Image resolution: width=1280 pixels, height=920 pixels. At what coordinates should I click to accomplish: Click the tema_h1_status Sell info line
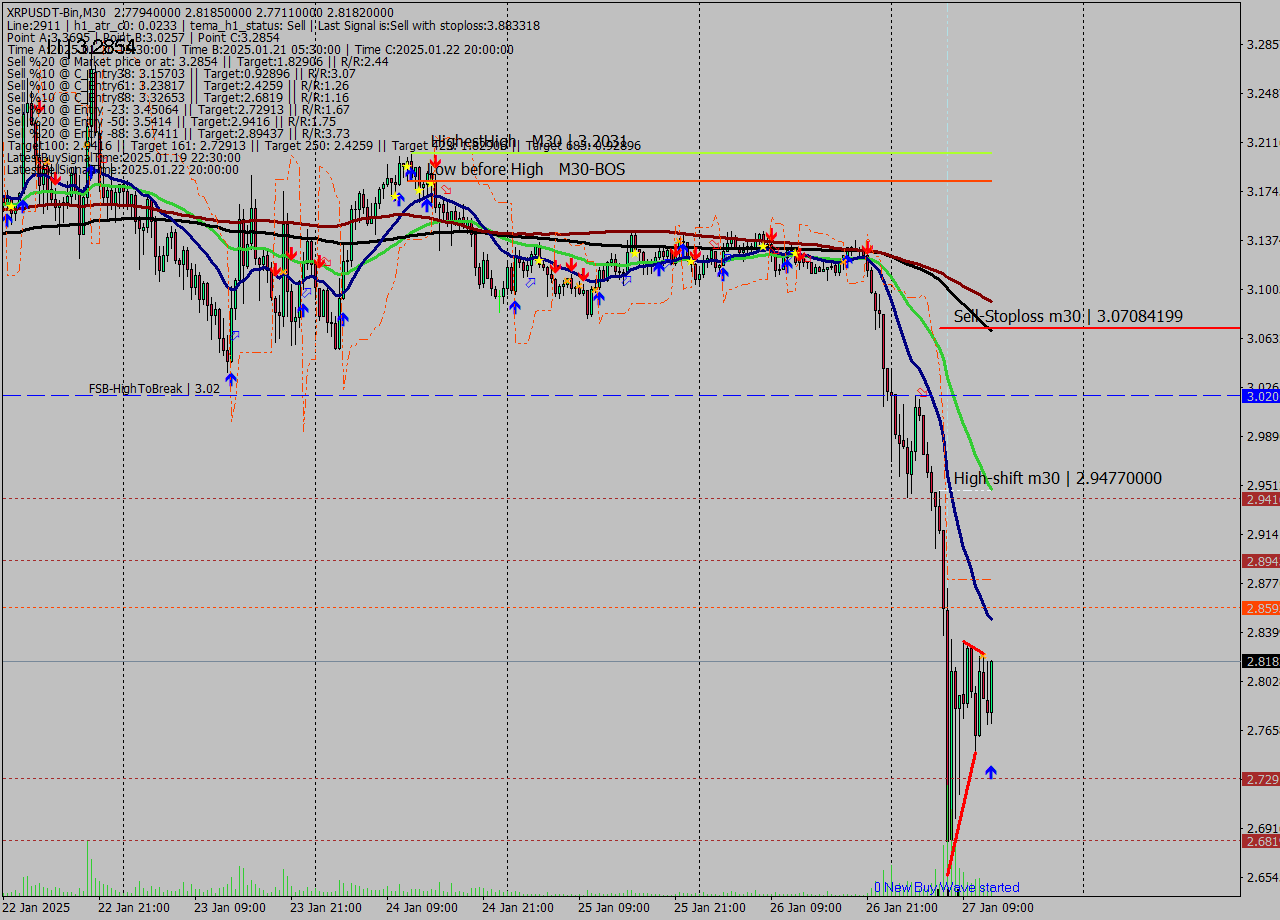point(273,25)
